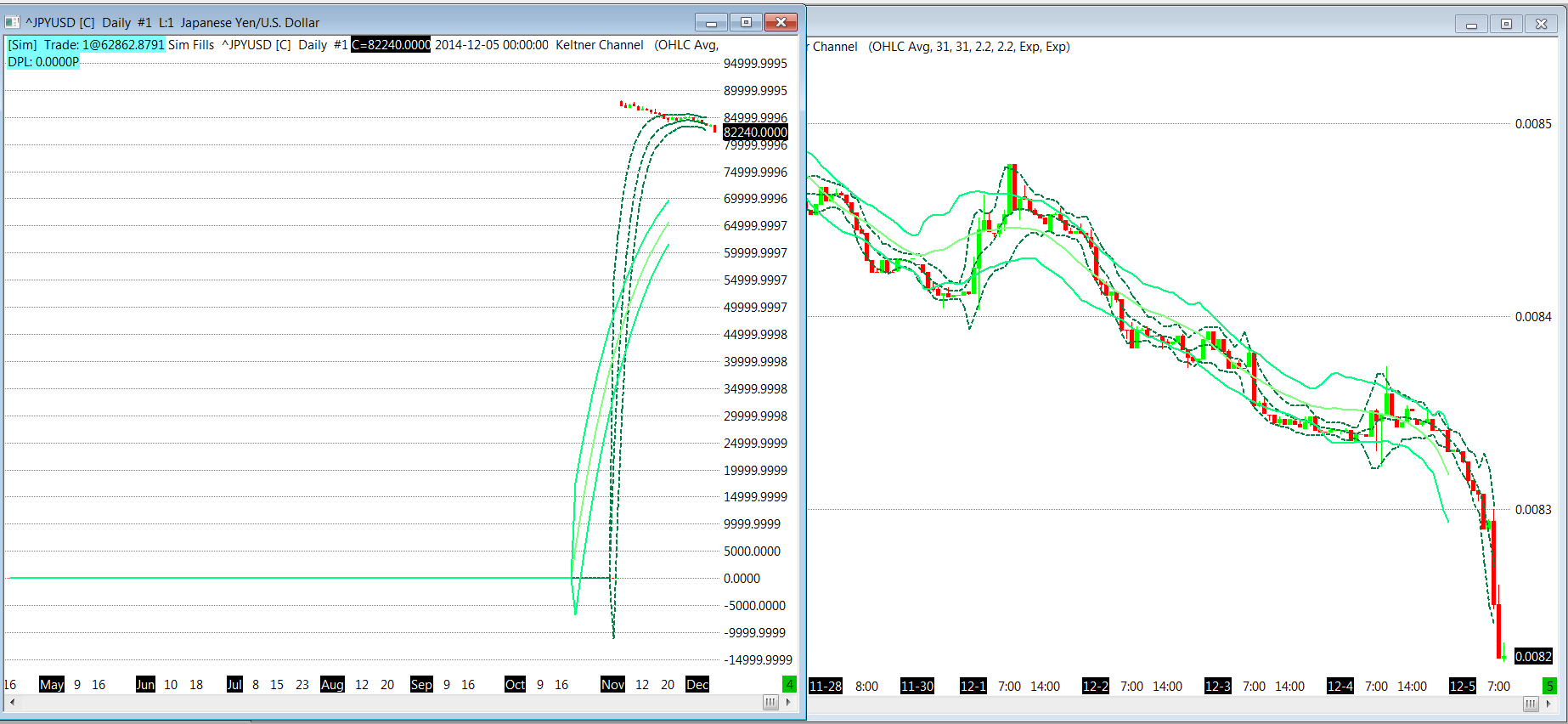Screen dimensions: 1568x724
Task: Click the -14999.9999 price axis label
Action: click(x=758, y=660)
